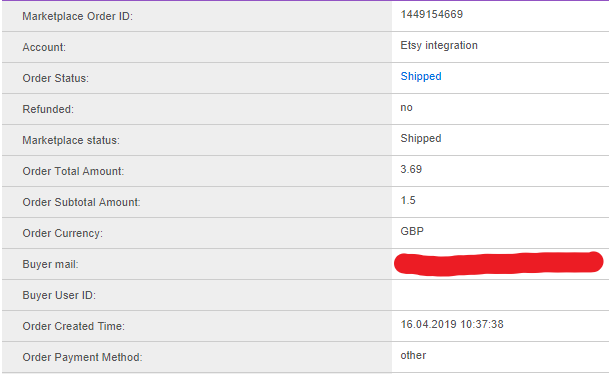The height and width of the screenshot is (374, 609).
Task: Click the Order Payment Method label
Action: coord(82,357)
